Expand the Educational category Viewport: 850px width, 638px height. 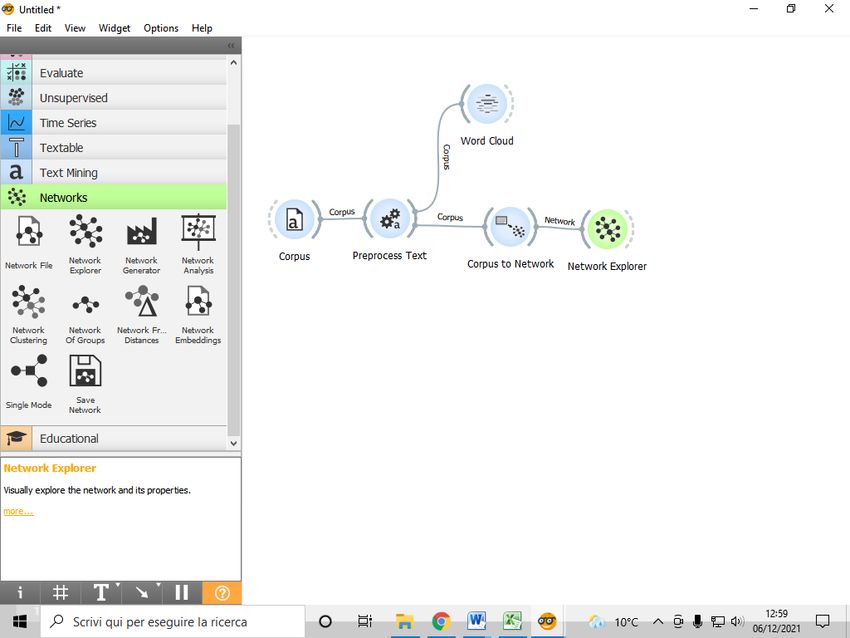[x=113, y=439]
